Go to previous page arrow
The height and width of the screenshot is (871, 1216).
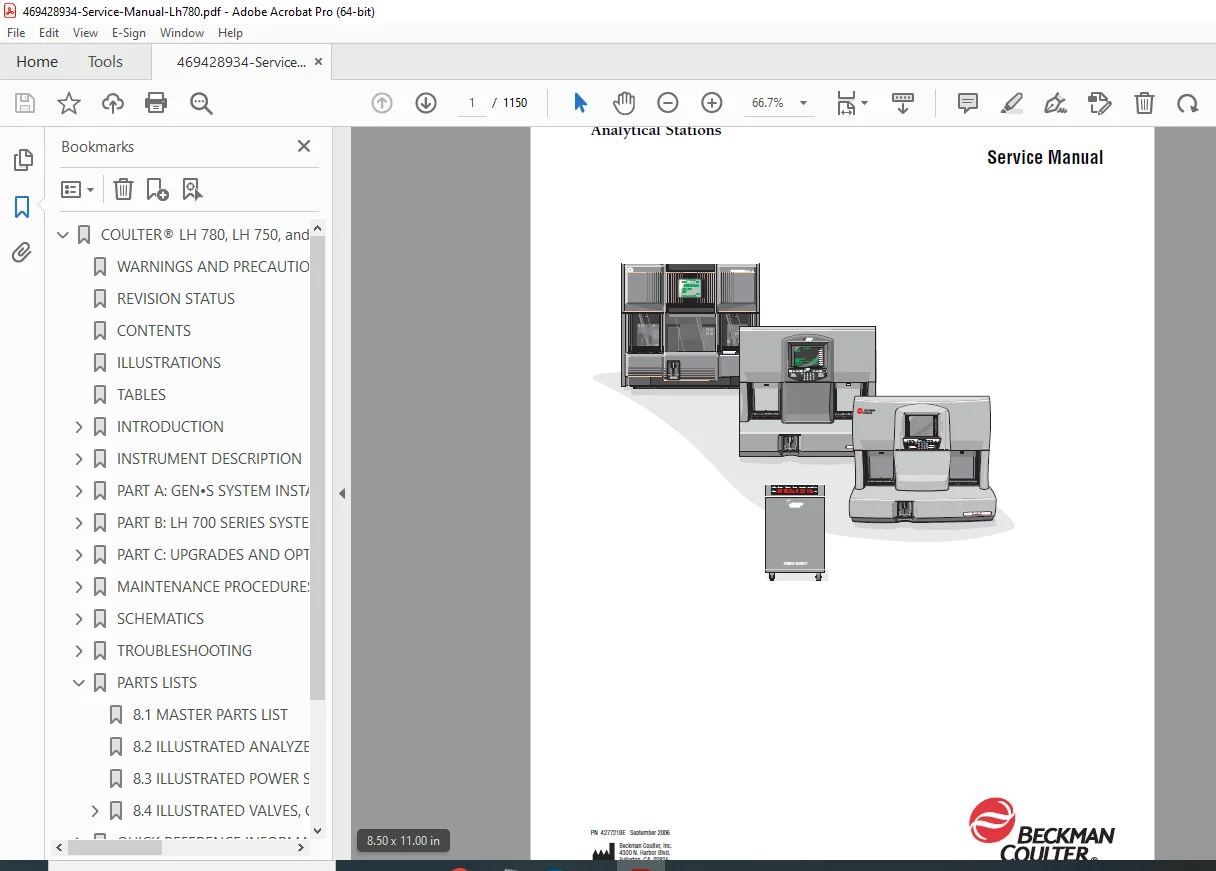(x=382, y=103)
